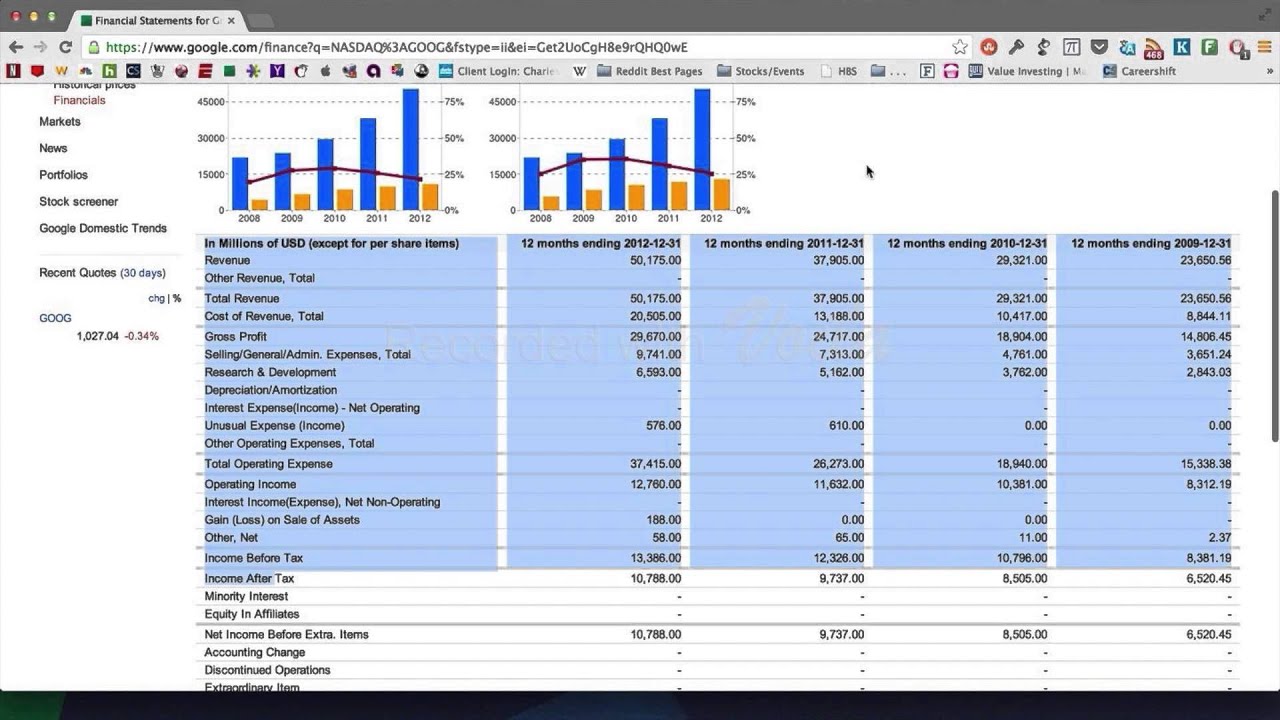Open Markets in the left sidebar
The image size is (1280, 720).
(x=60, y=121)
